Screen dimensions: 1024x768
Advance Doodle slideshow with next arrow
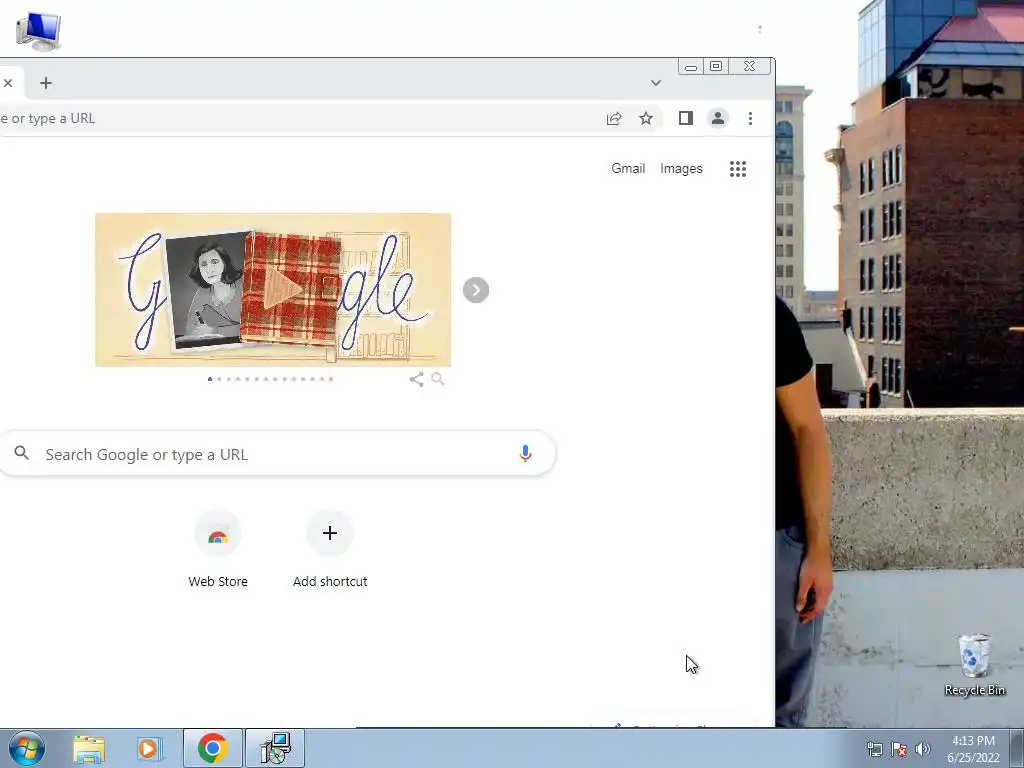click(x=476, y=290)
